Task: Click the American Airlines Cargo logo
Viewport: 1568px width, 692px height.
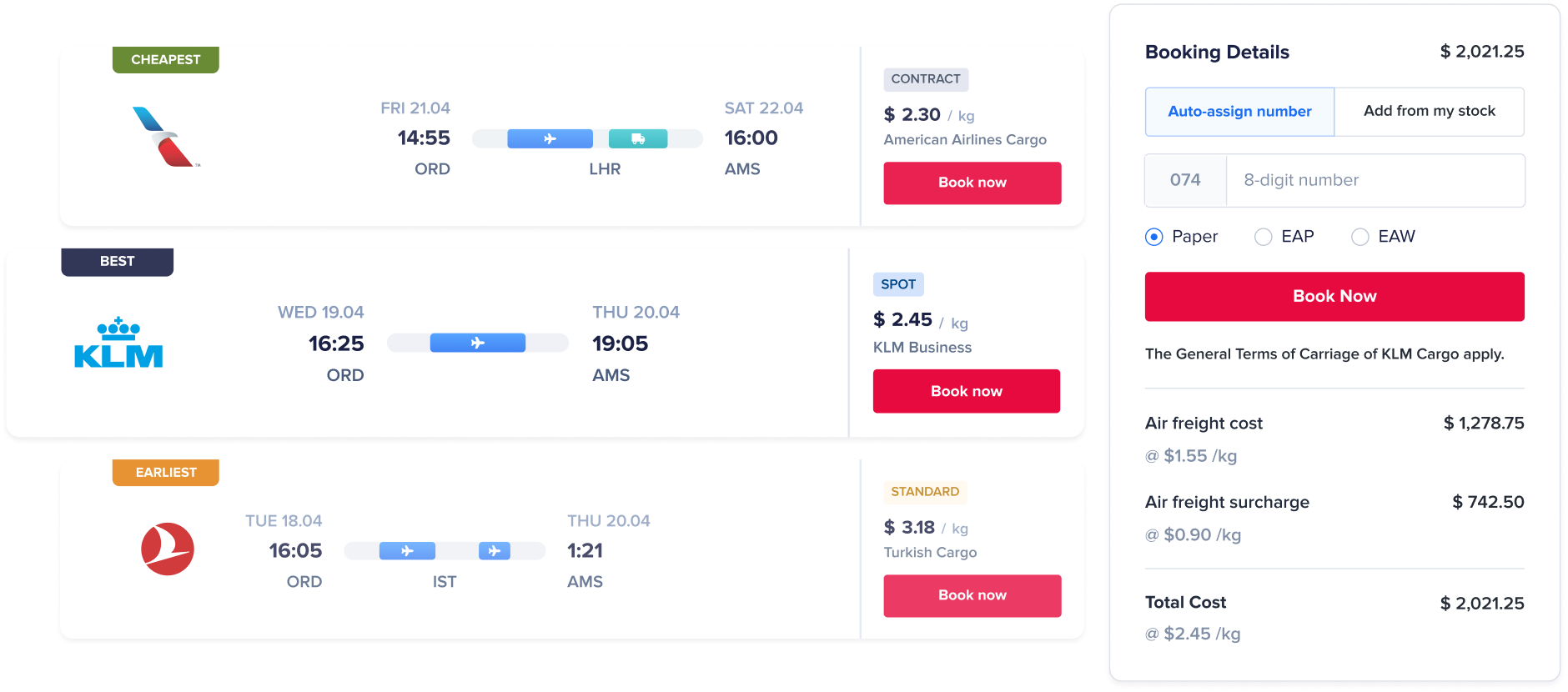Action: coord(164,136)
